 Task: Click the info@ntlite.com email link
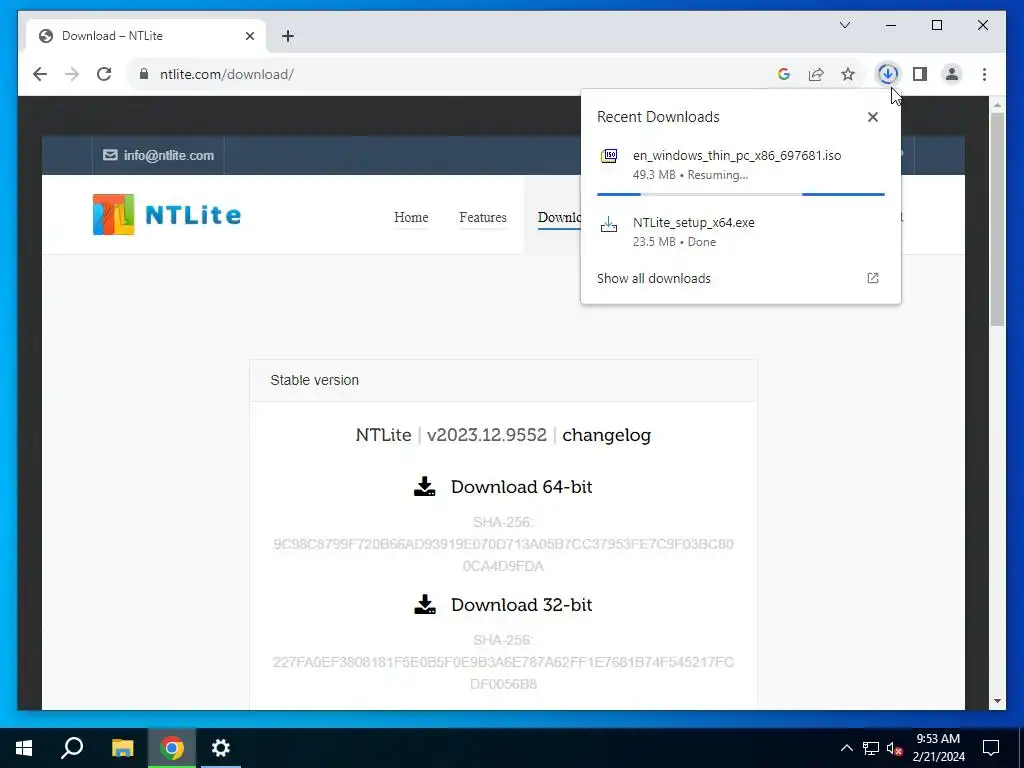pos(168,155)
